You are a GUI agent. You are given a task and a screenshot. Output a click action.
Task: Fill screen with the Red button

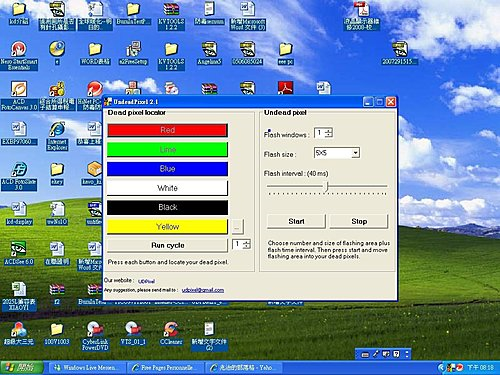167,130
